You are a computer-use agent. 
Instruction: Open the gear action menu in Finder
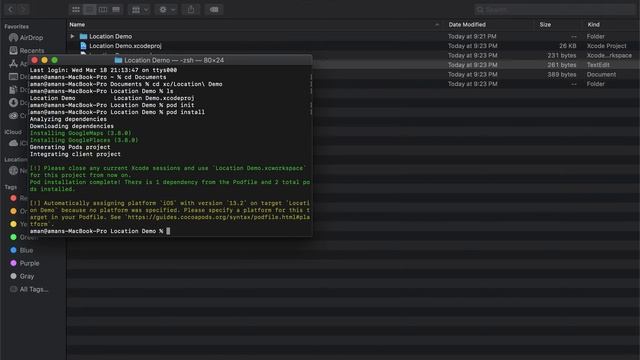point(166,9)
